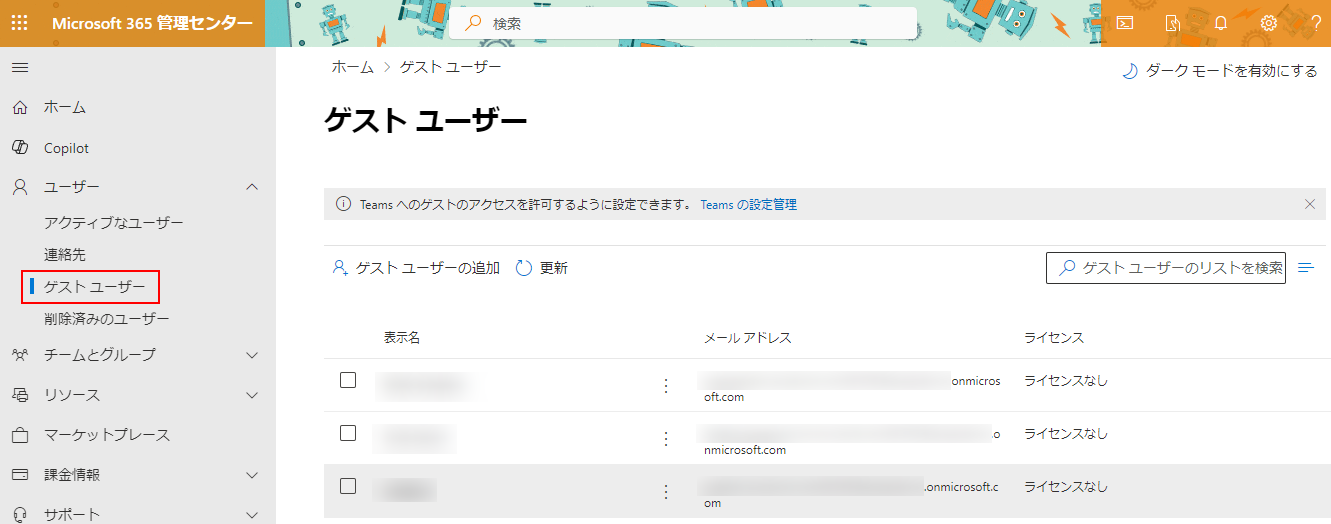Image resolution: width=1331 pixels, height=524 pixels.
Task: Click the refresh circular arrow icon
Action: [x=524, y=268]
